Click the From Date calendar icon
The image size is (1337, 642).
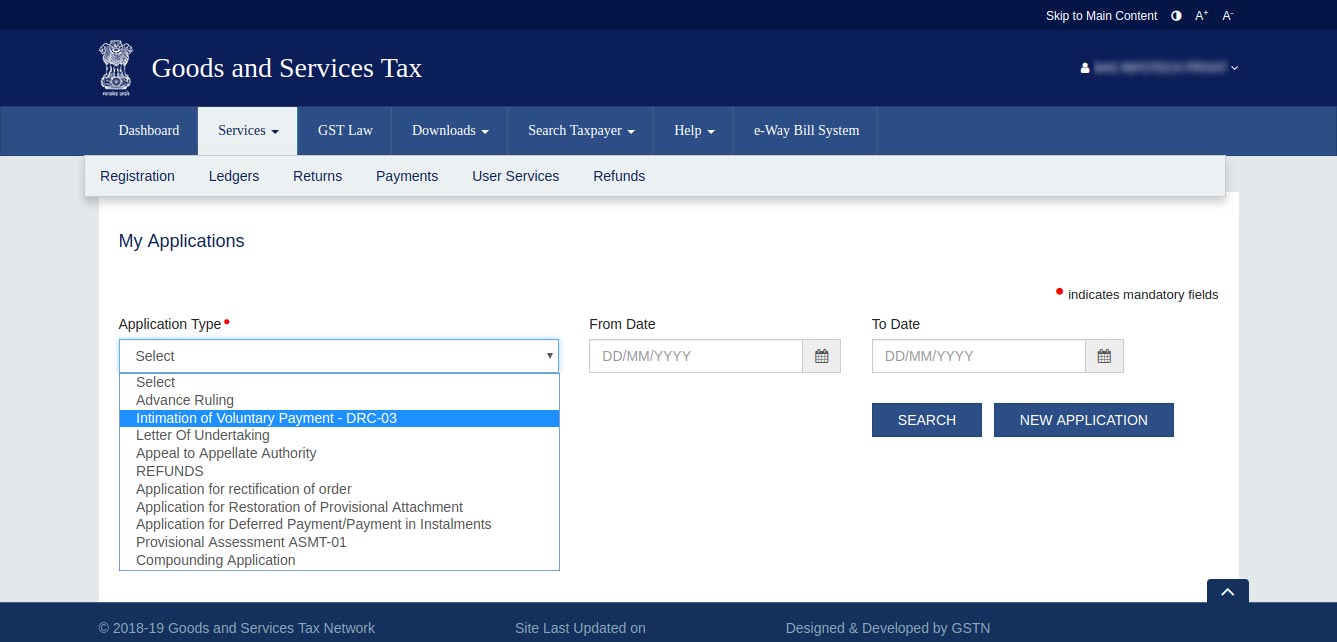tap(821, 357)
